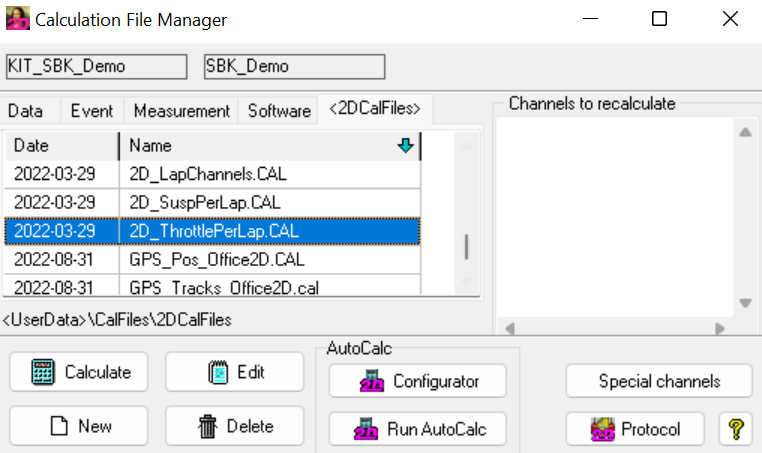Image resolution: width=762 pixels, height=453 pixels.
Task: Open the AutoCalc Configurator
Action: 417,381
